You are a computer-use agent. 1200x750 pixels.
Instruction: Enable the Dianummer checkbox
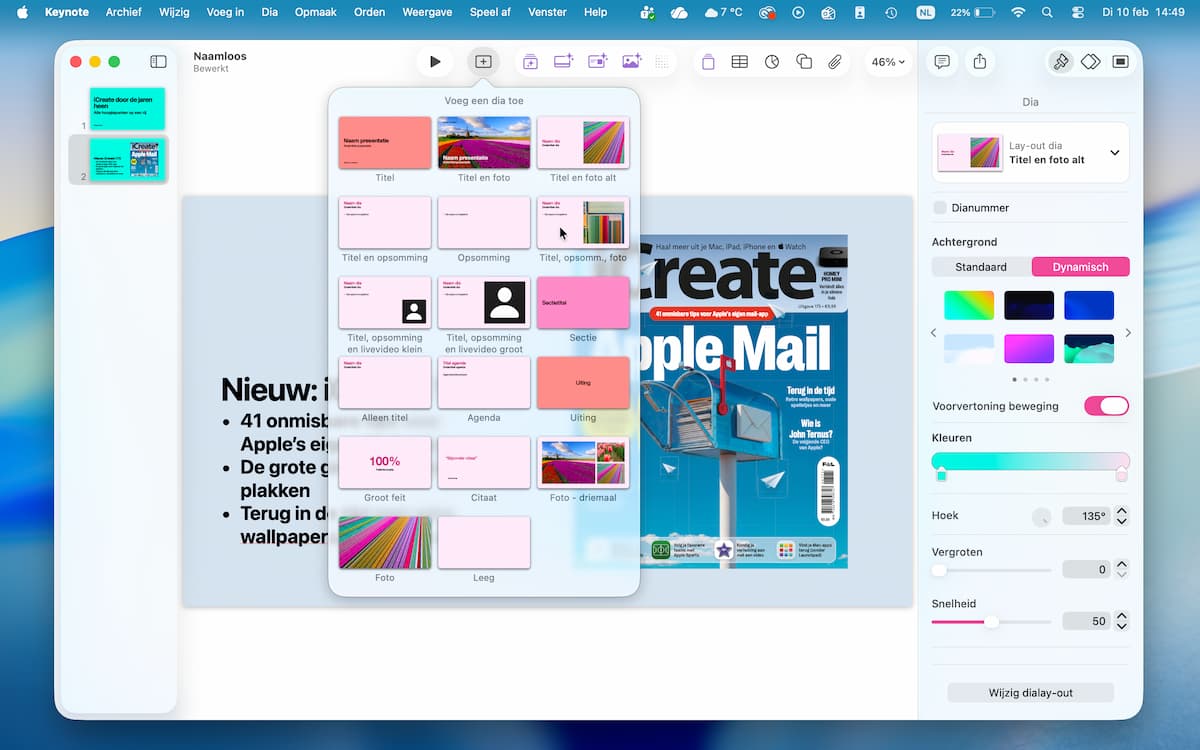pos(940,208)
